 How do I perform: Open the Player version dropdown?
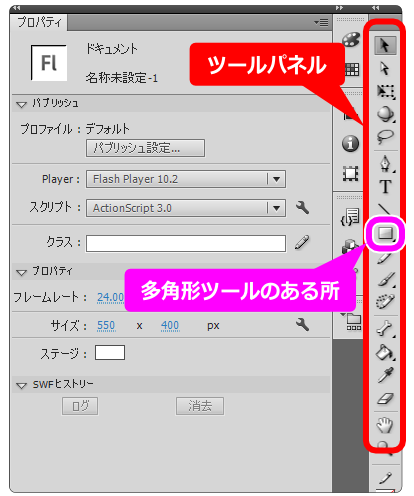(x=186, y=179)
